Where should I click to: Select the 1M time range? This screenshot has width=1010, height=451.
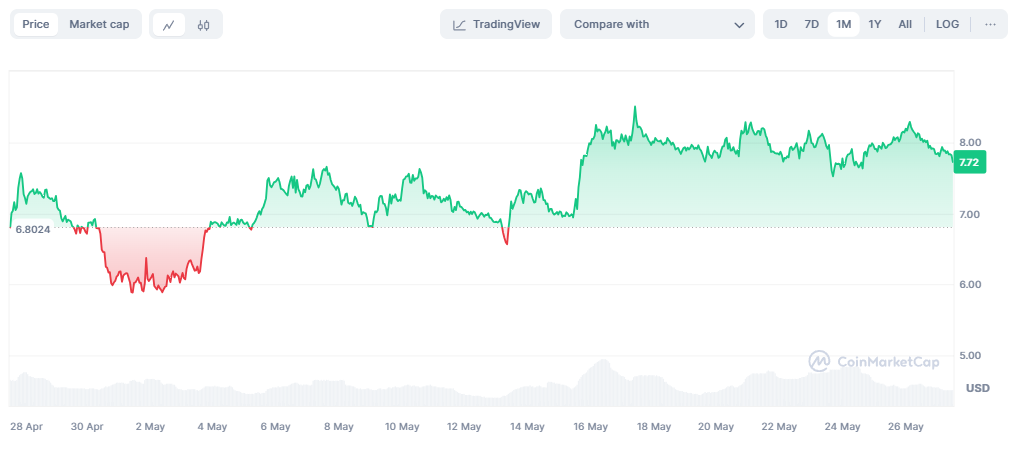(843, 24)
